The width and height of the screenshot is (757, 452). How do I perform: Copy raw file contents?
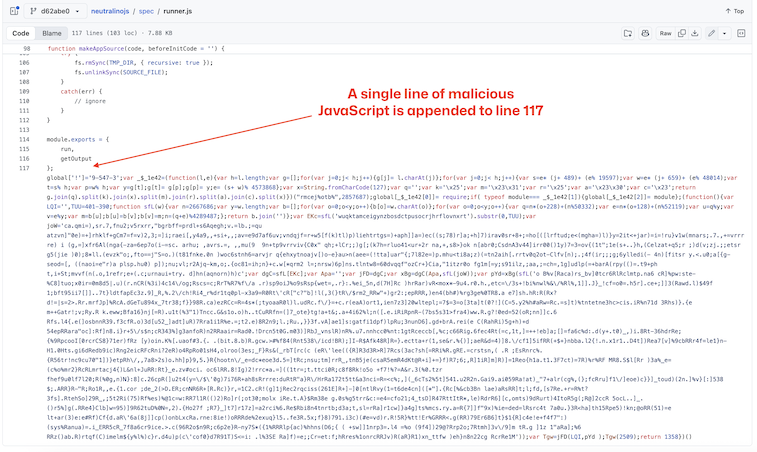point(682,33)
